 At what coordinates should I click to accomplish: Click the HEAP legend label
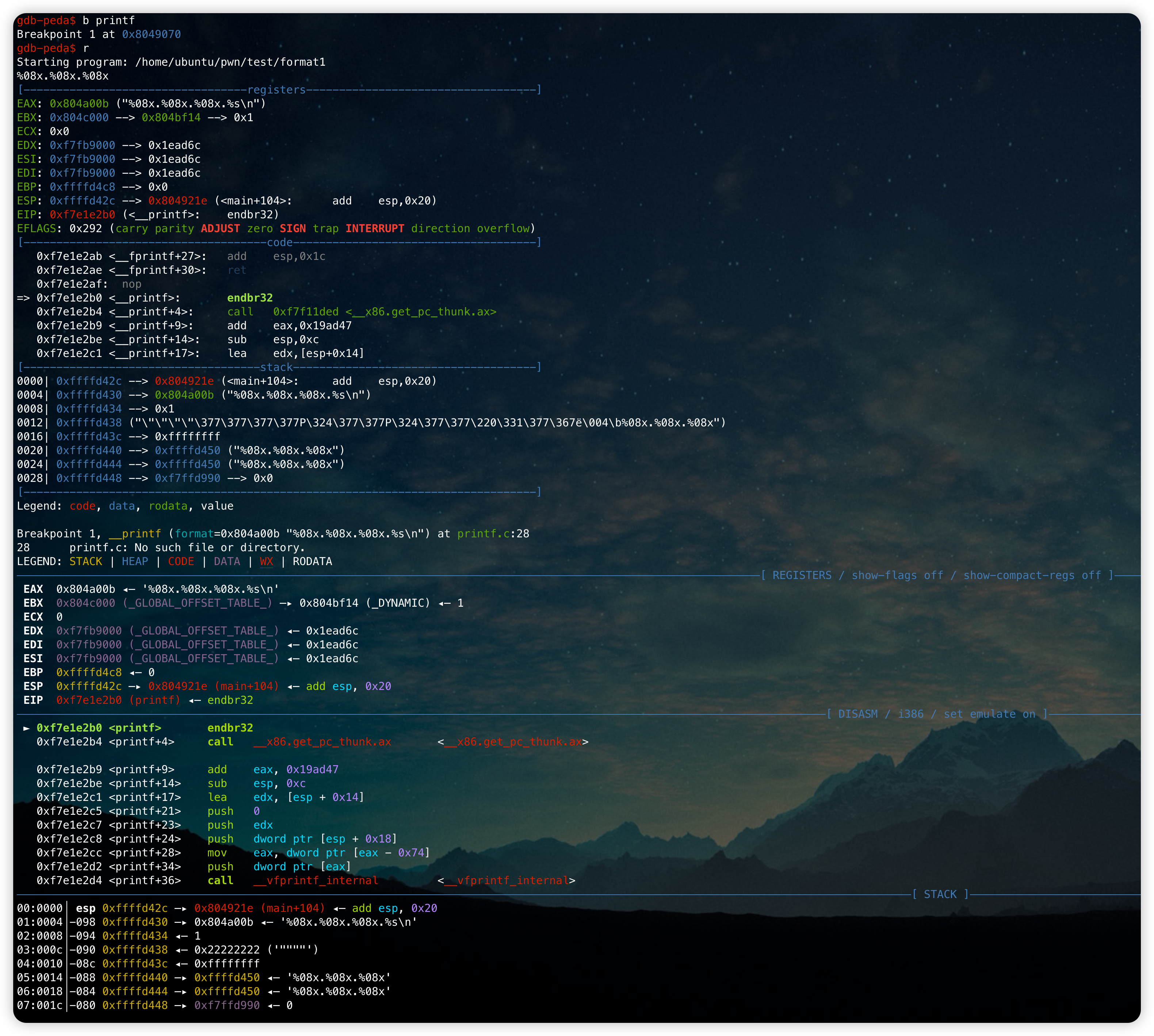[x=135, y=562]
